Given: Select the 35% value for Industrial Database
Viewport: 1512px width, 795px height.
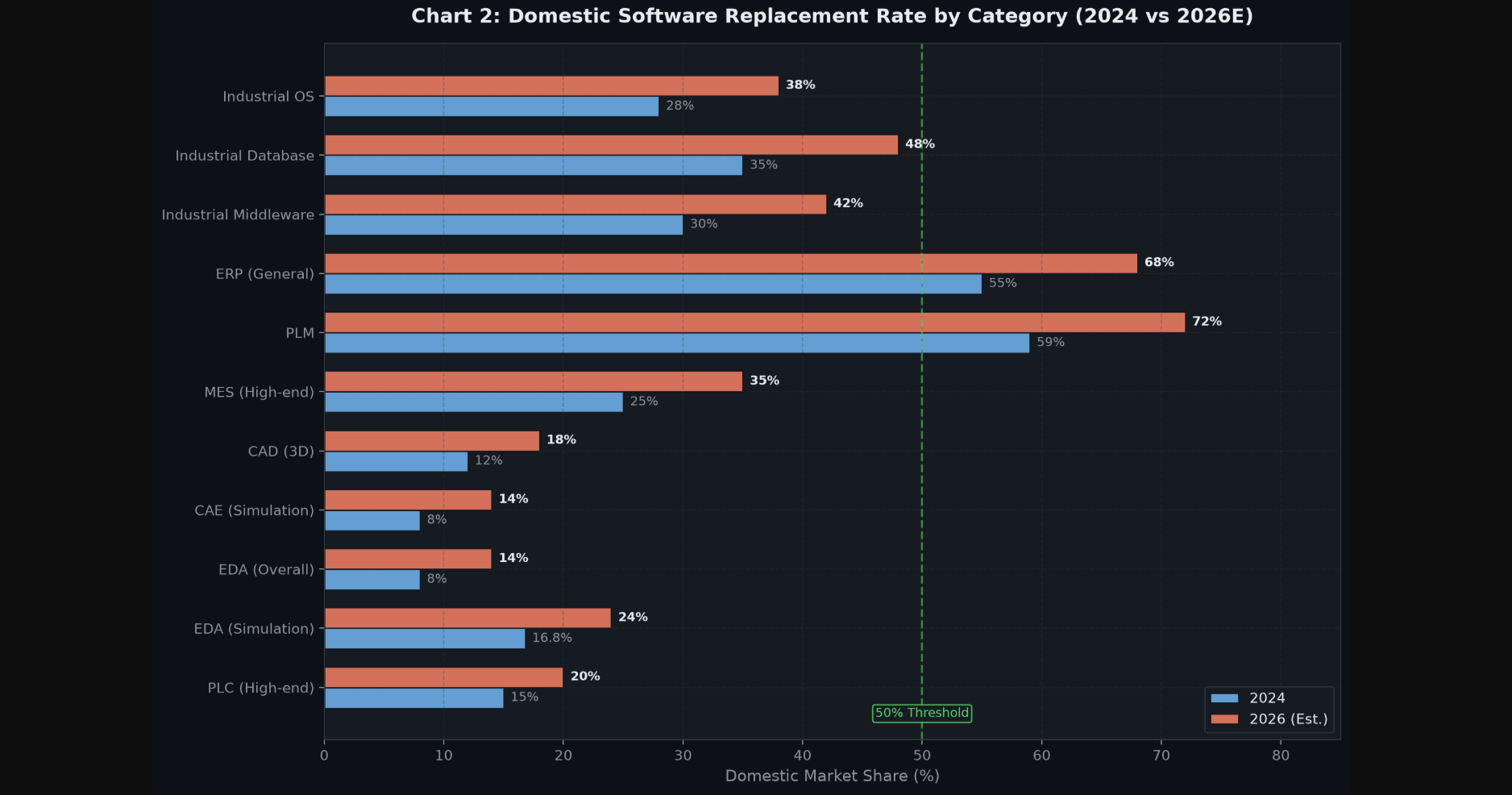Looking at the screenshot, I should click(x=763, y=164).
